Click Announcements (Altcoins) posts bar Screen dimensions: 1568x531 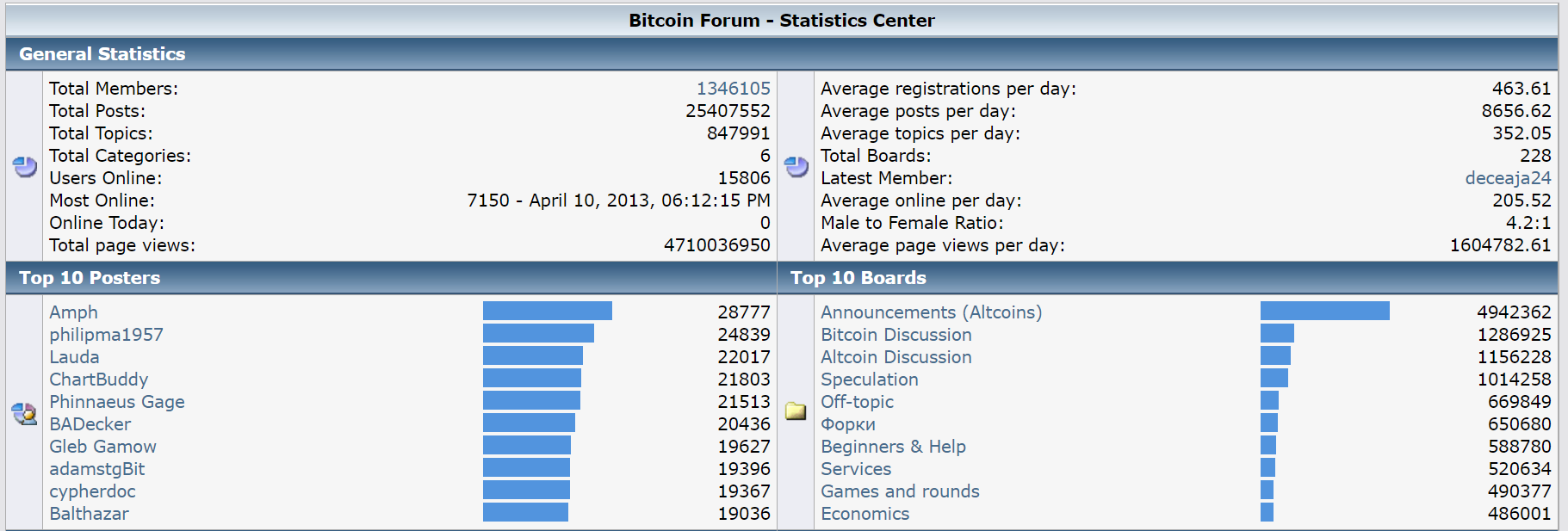tap(1325, 311)
